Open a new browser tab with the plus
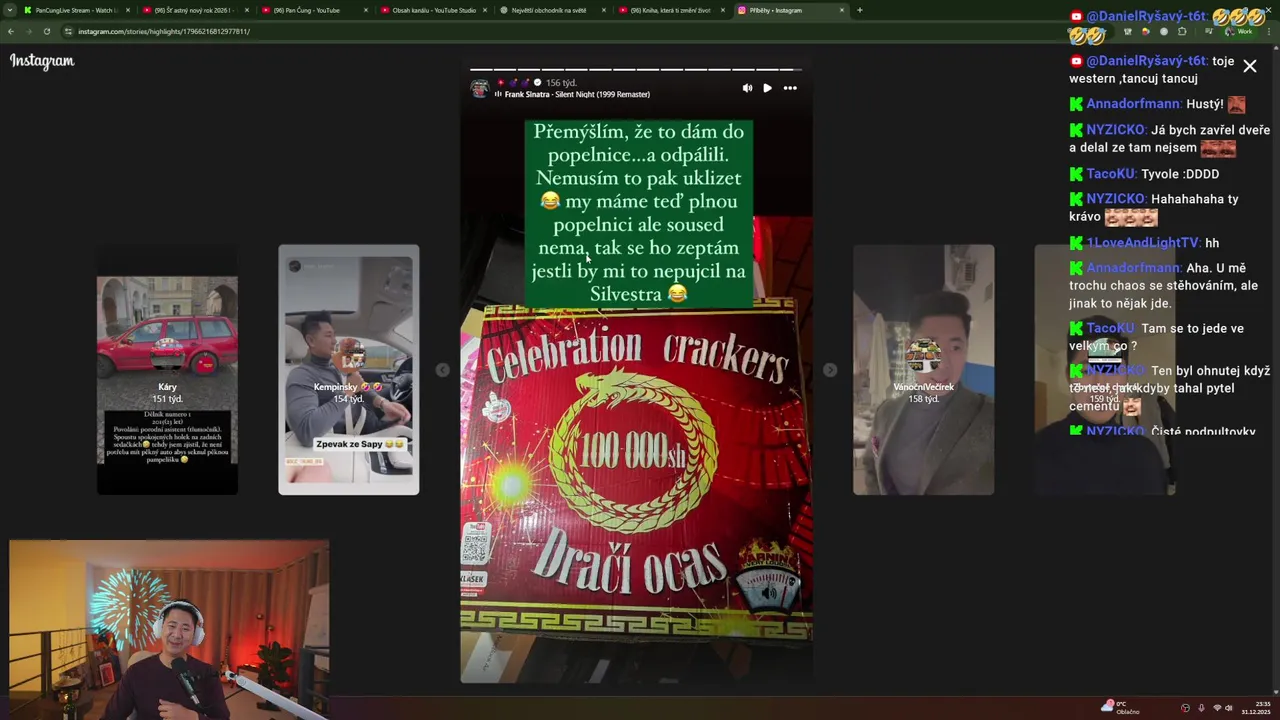Screen dimensions: 1280x720 [x=859, y=10]
